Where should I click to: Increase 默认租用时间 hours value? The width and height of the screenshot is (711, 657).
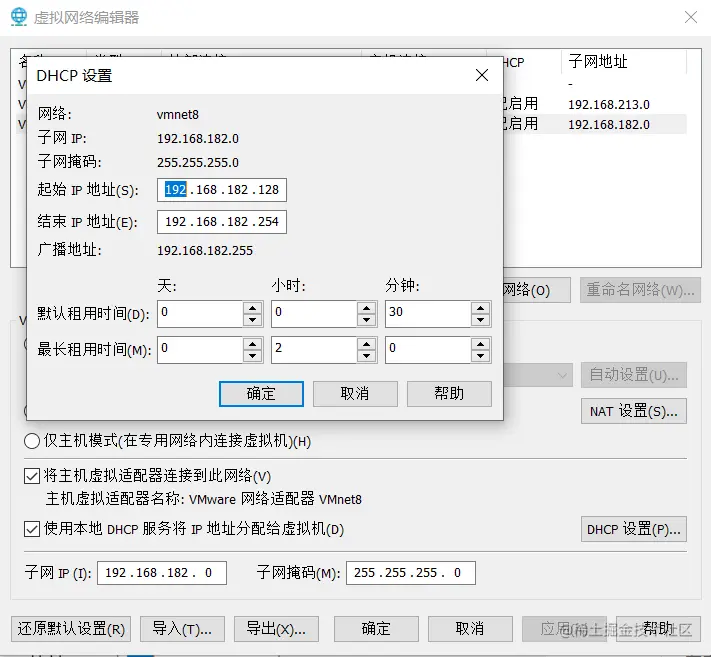coord(366,308)
